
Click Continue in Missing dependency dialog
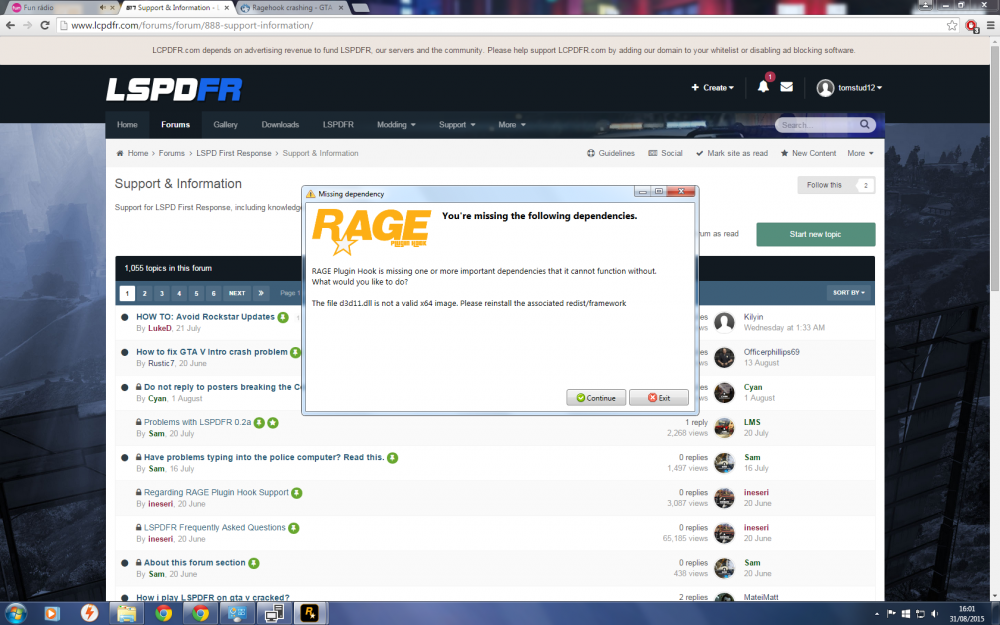click(x=596, y=397)
